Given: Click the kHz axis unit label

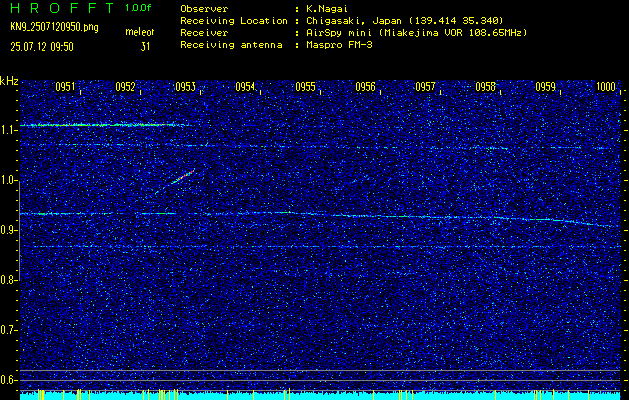Looking at the screenshot, I should (9, 81).
